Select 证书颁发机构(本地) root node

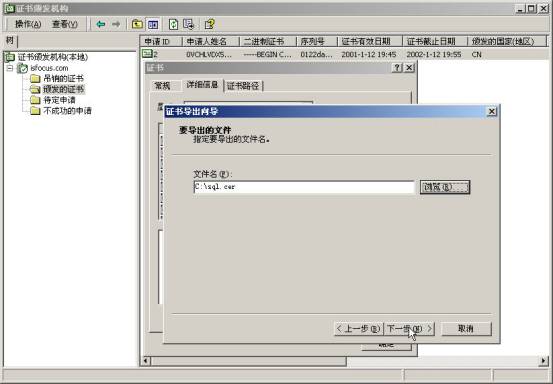point(53,57)
